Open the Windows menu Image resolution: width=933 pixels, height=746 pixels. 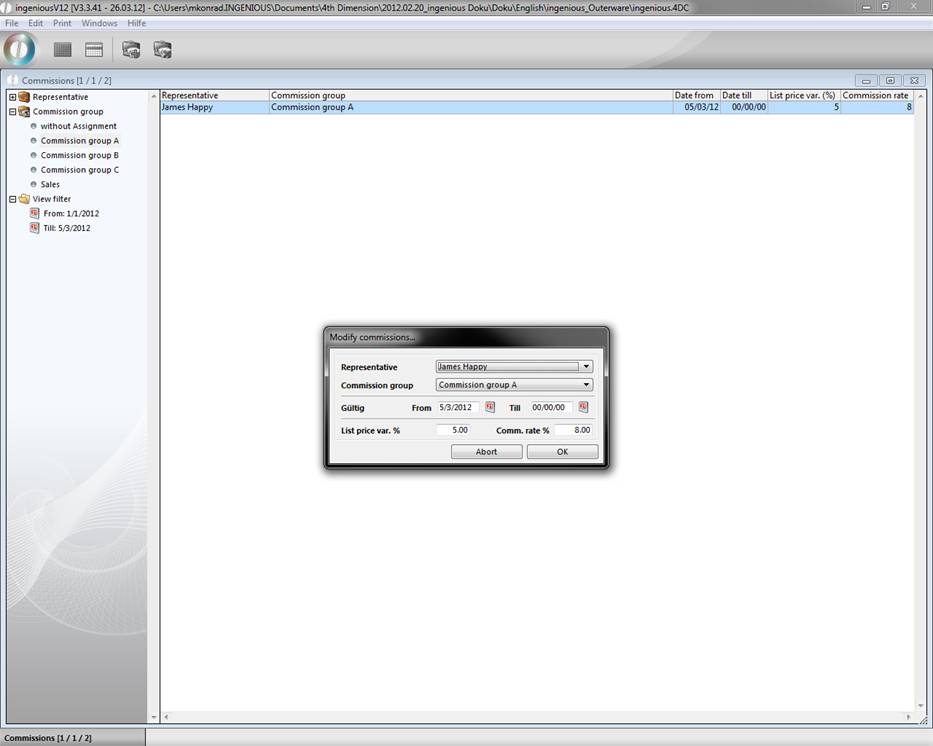point(99,23)
